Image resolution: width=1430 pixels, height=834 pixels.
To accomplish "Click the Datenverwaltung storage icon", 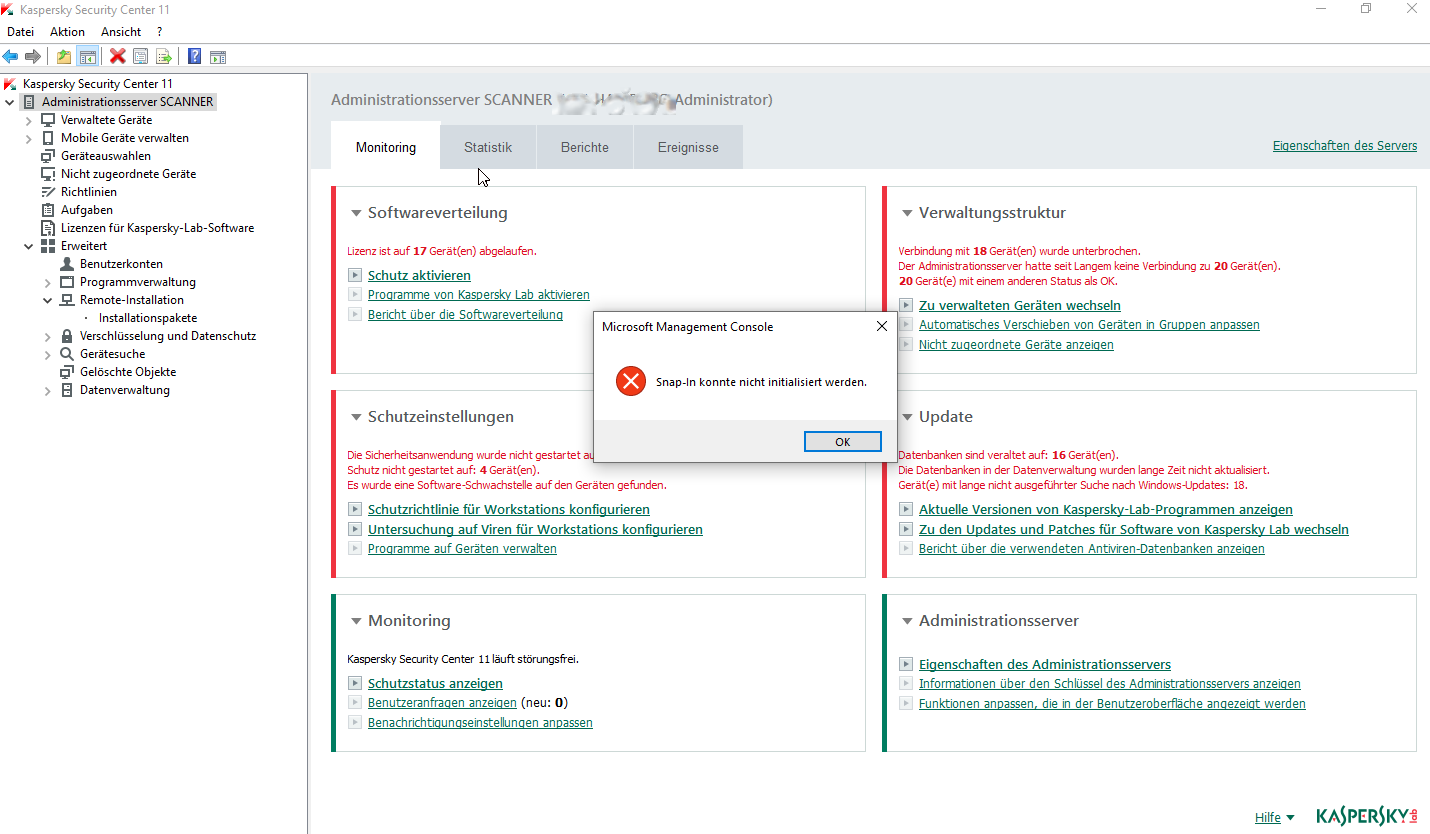I will point(67,390).
